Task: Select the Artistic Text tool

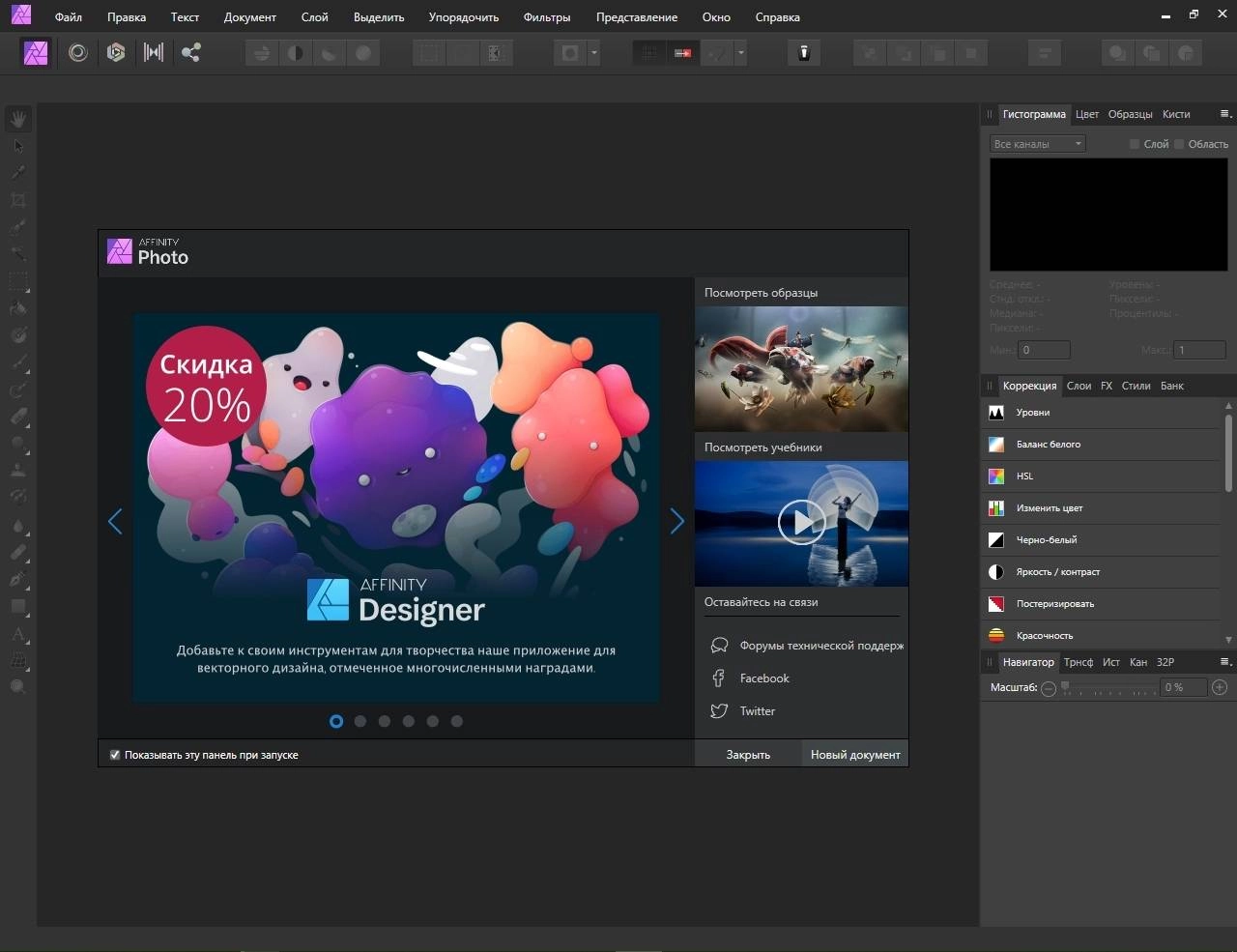Action: (x=18, y=635)
